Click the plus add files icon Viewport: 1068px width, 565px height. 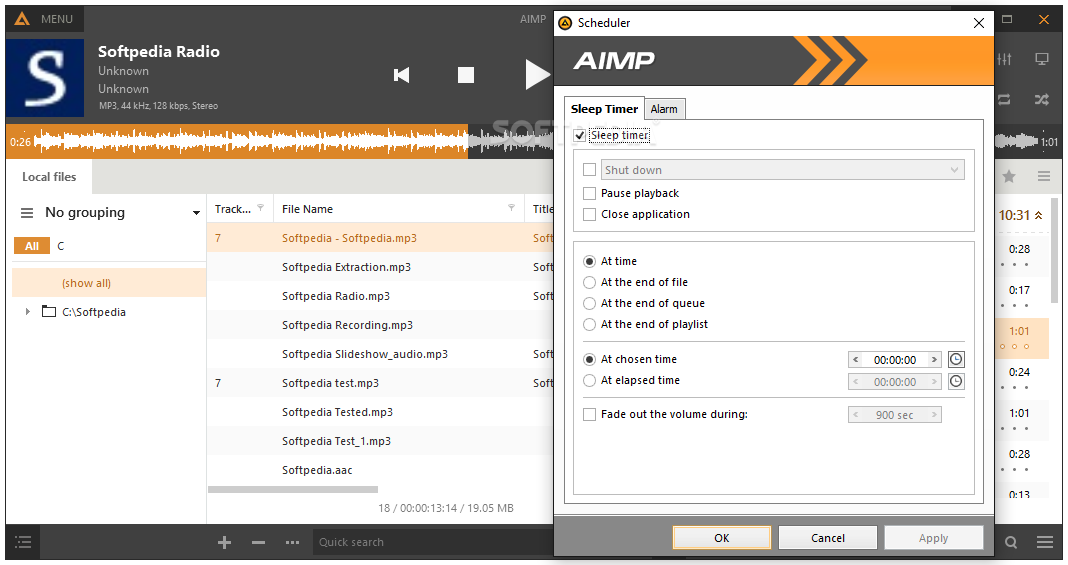pyautogui.click(x=225, y=543)
